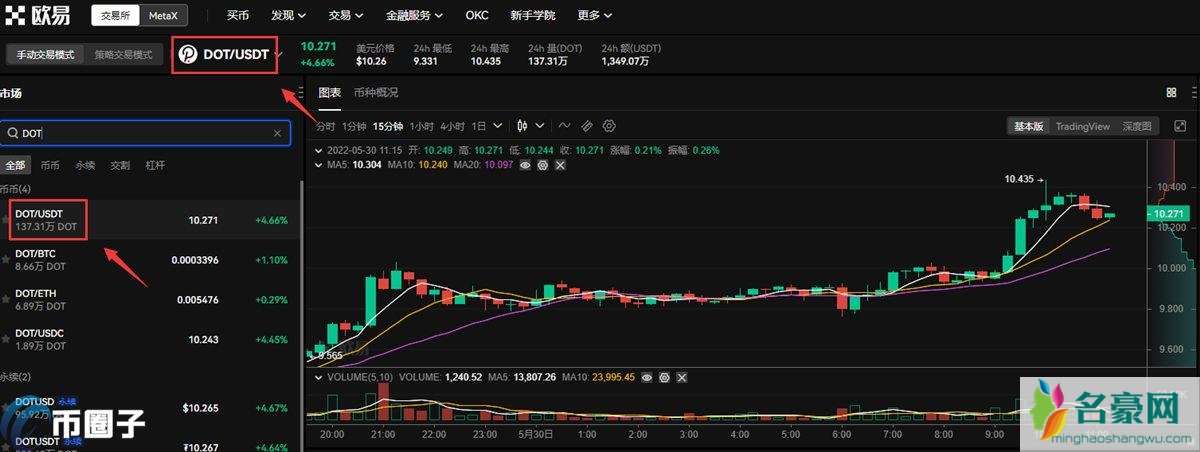Screen dimensions: 1200x452
Task: Favorite the DOT/BTC pair star
Action: click(6, 260)
